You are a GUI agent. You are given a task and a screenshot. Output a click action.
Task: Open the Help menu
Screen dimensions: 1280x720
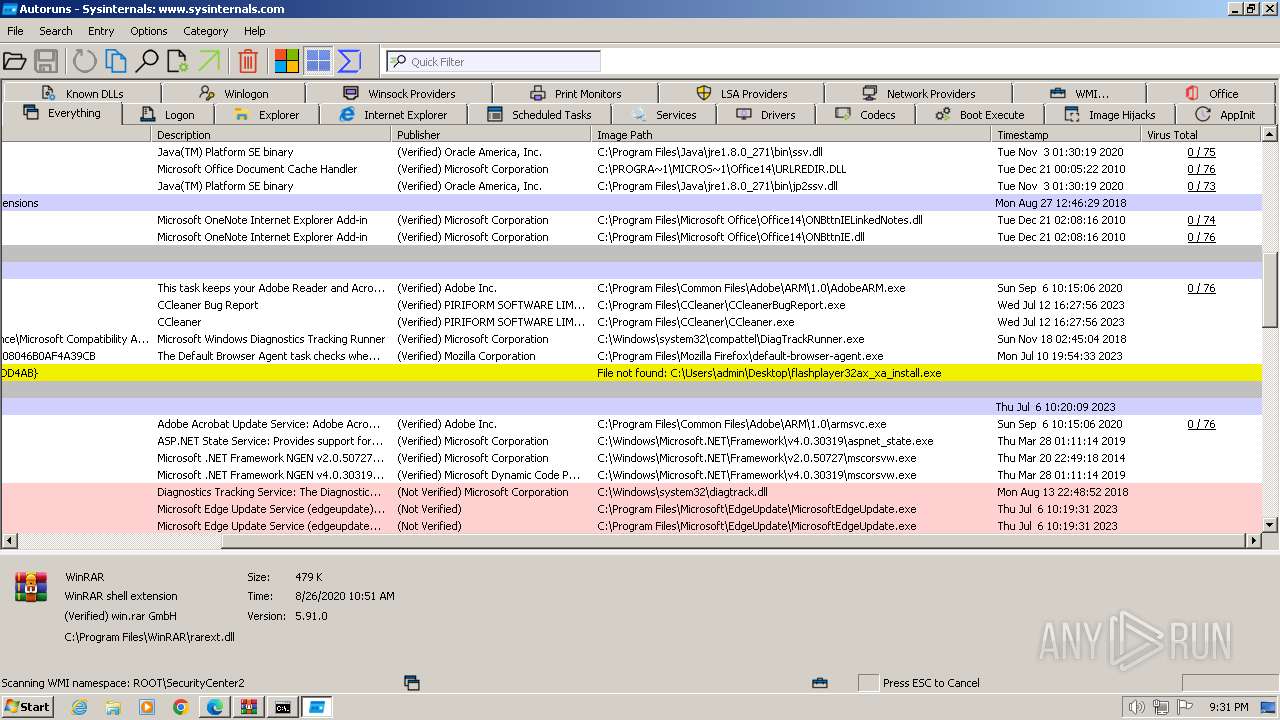point(255,31)
